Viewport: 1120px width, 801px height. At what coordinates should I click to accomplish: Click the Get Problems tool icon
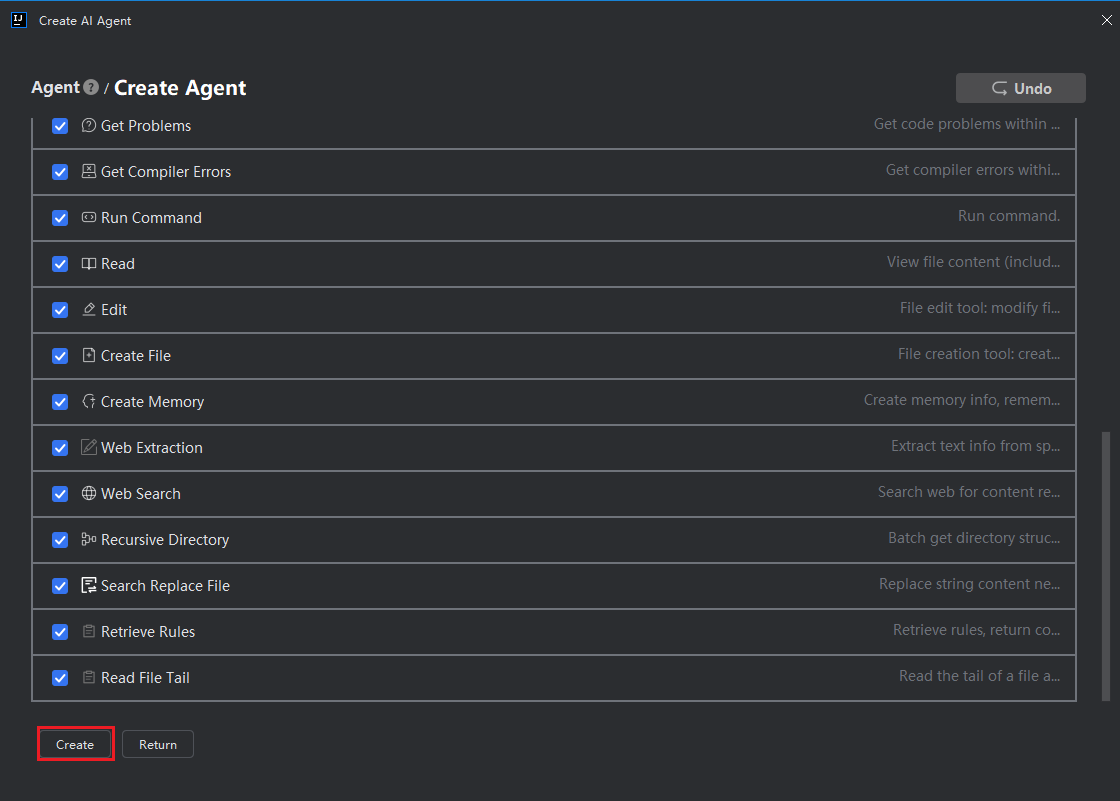point(88,126)
